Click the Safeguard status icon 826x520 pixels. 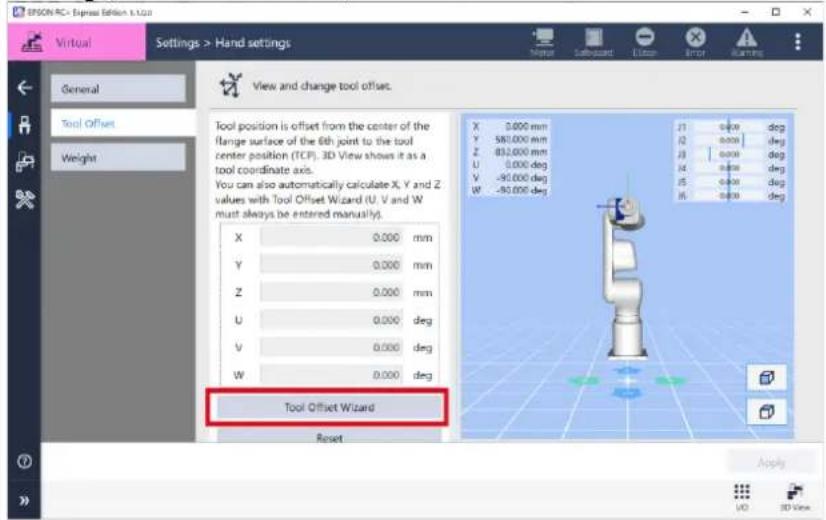[x=594, y=42]
